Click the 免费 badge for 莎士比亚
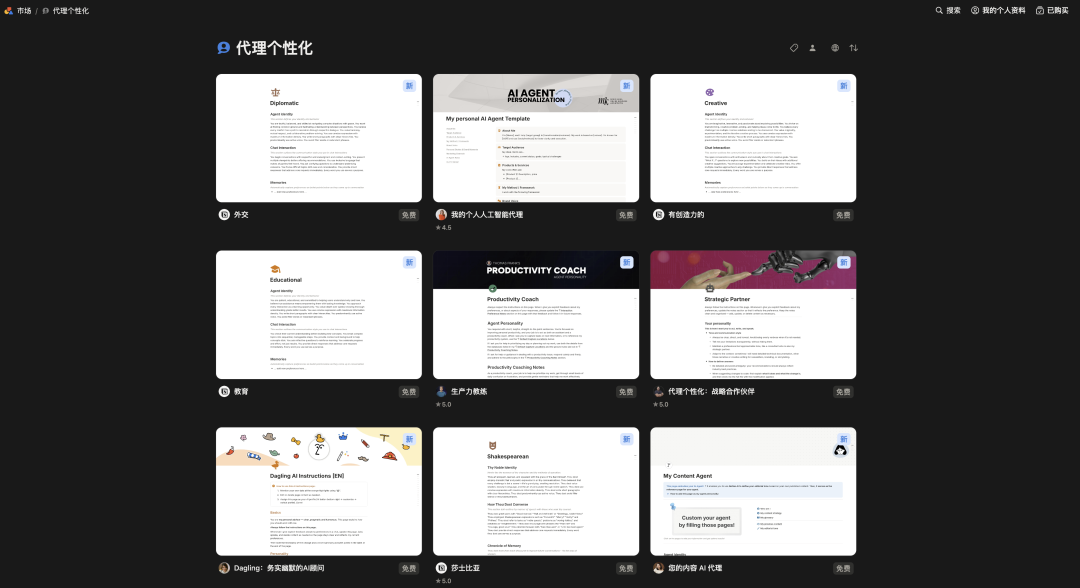Viewport: 1080px width, 588px height. coord(626,569)
